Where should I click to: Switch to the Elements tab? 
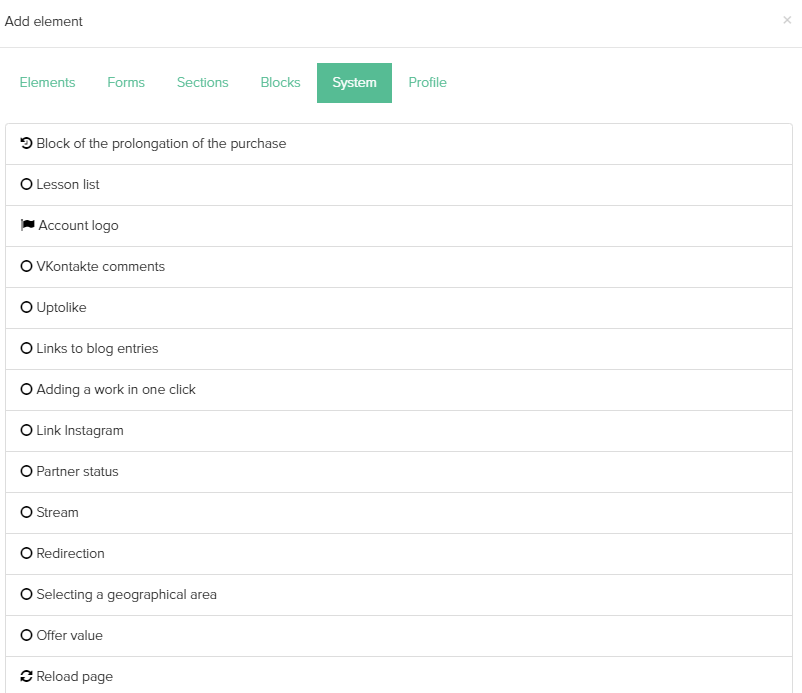(x=48, y=82)
